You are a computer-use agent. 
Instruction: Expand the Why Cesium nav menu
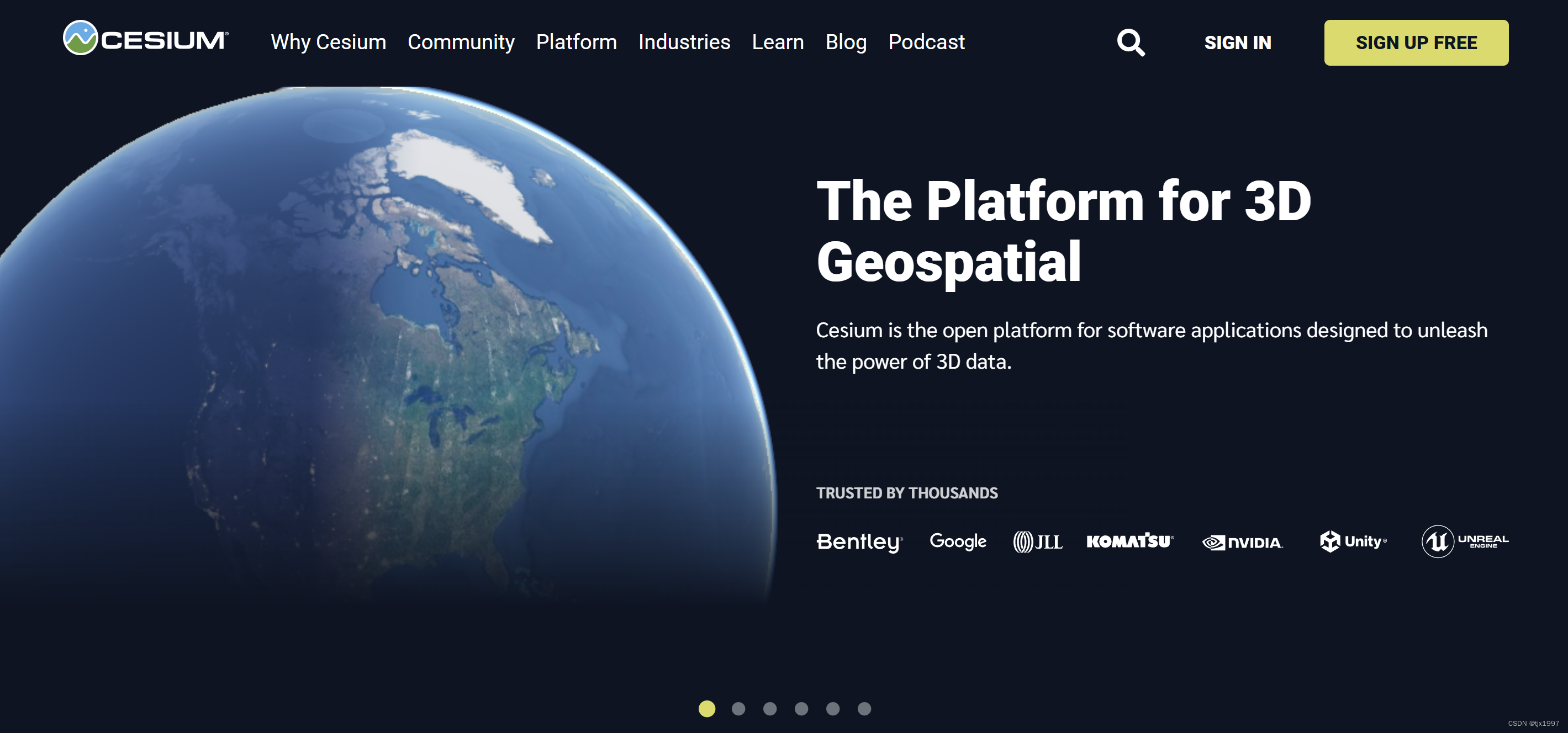click(328, 42)
